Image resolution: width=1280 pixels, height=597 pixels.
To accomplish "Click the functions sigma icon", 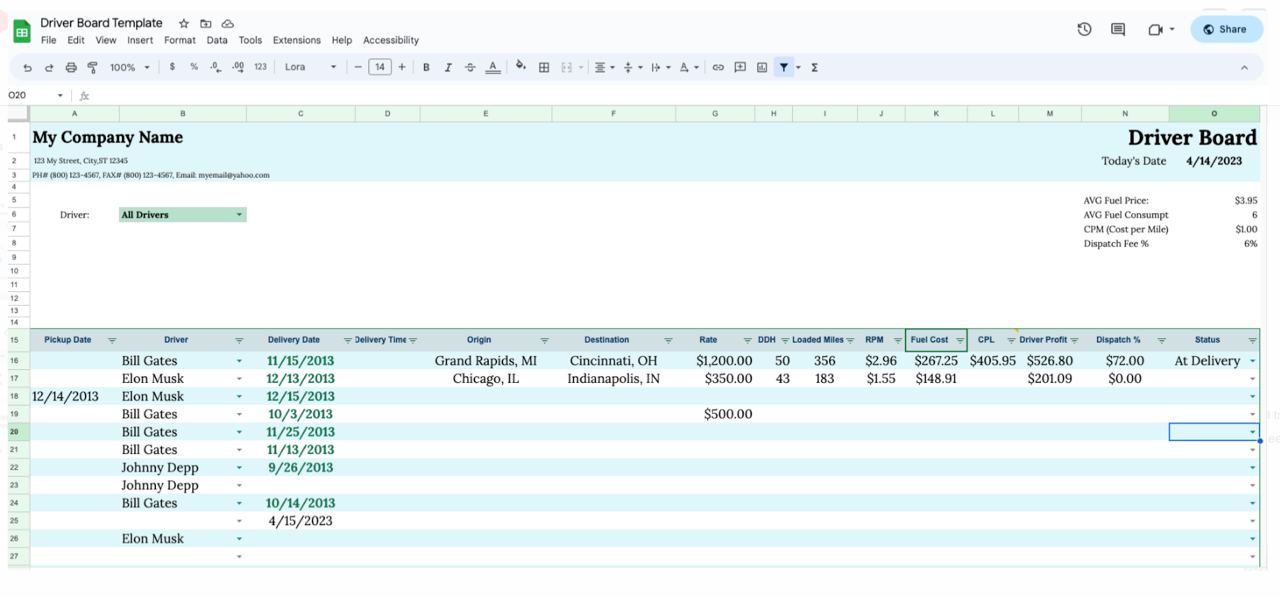I will click(x=815, y=67).
